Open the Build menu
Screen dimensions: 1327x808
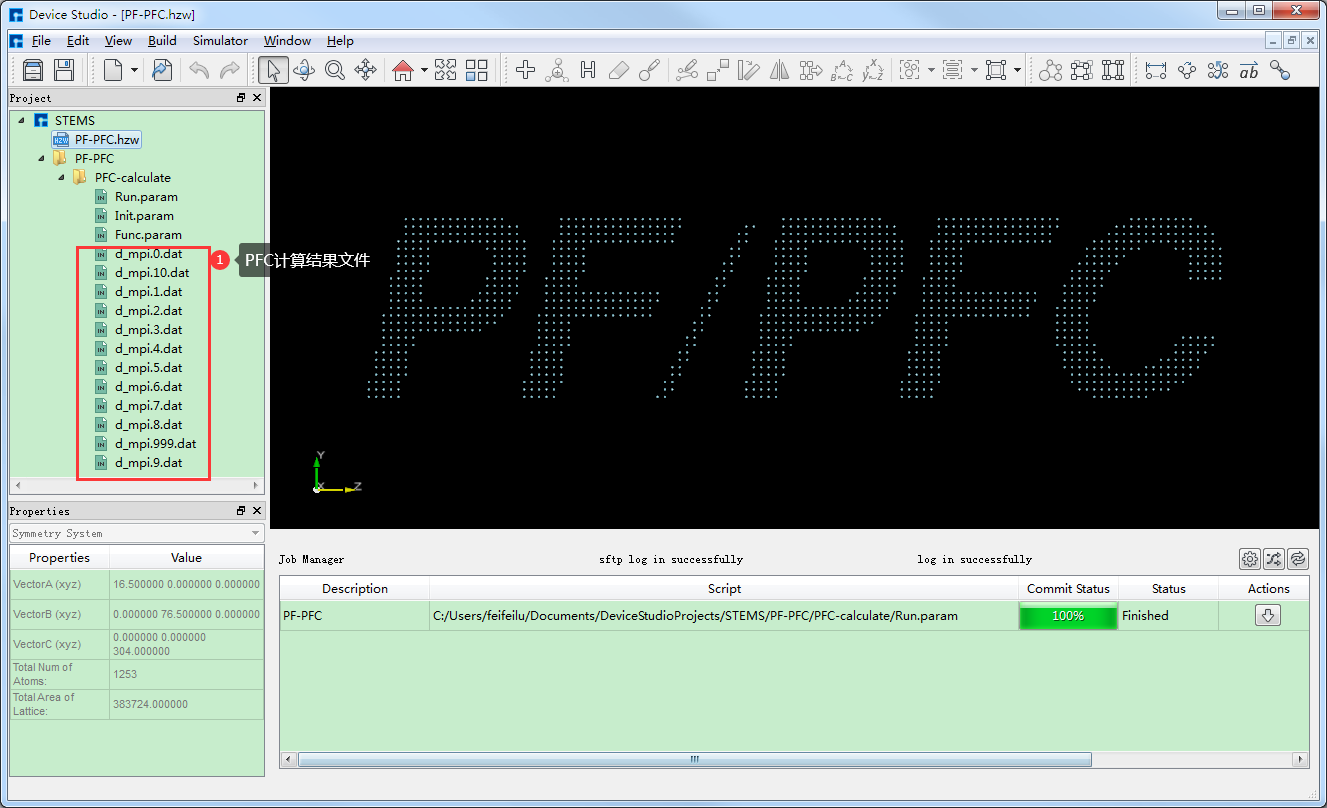(x=162, y=41)
